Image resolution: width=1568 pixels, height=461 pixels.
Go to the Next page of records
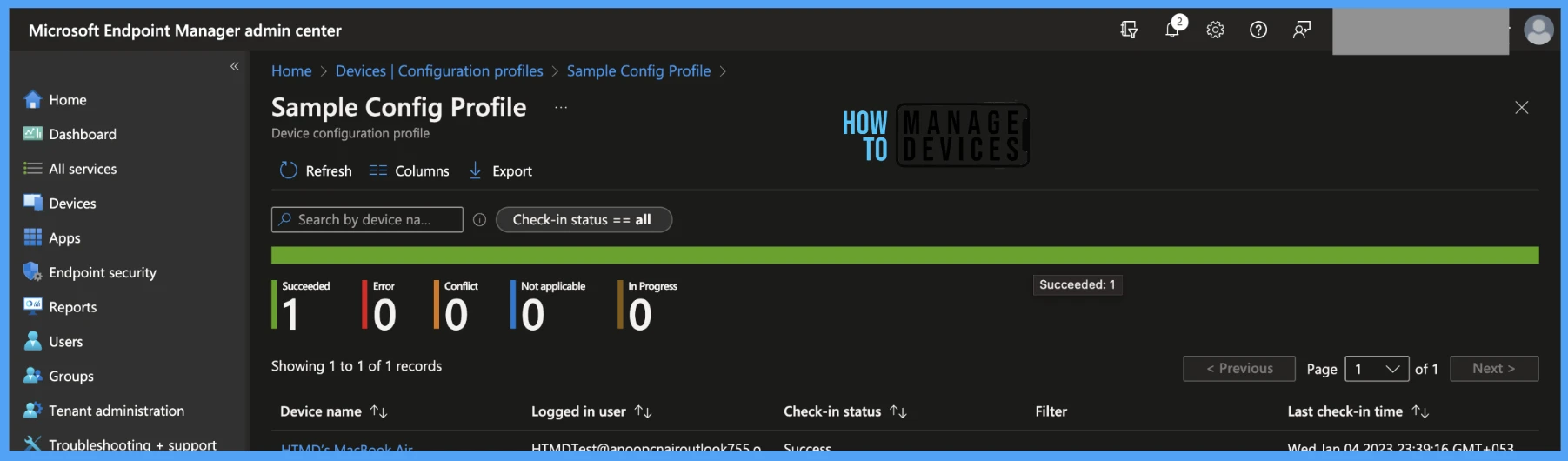[1494, 369]
